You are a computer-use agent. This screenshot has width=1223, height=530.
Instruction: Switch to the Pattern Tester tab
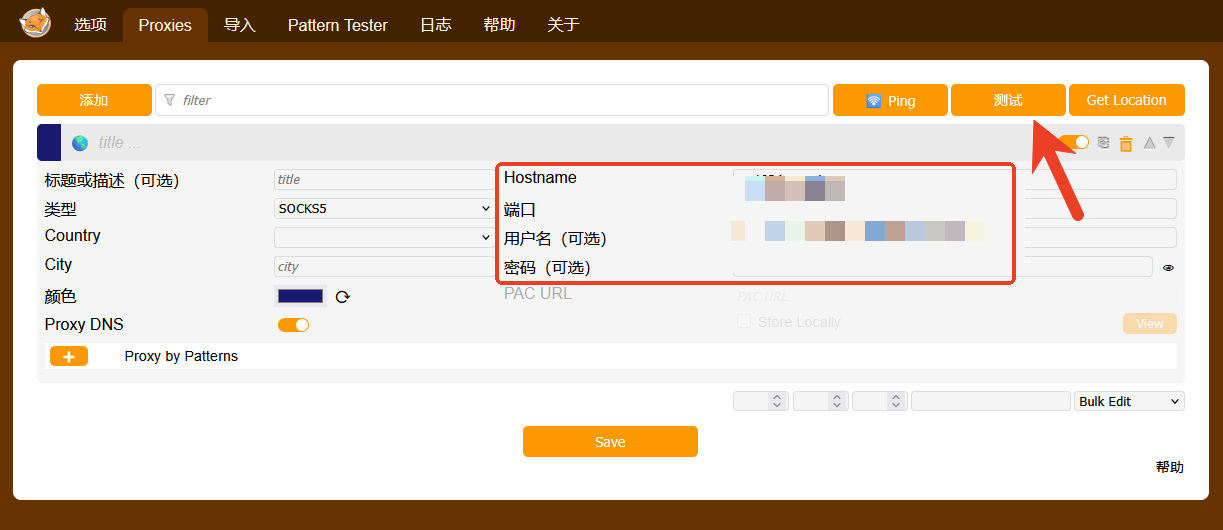tap(337, 25)
